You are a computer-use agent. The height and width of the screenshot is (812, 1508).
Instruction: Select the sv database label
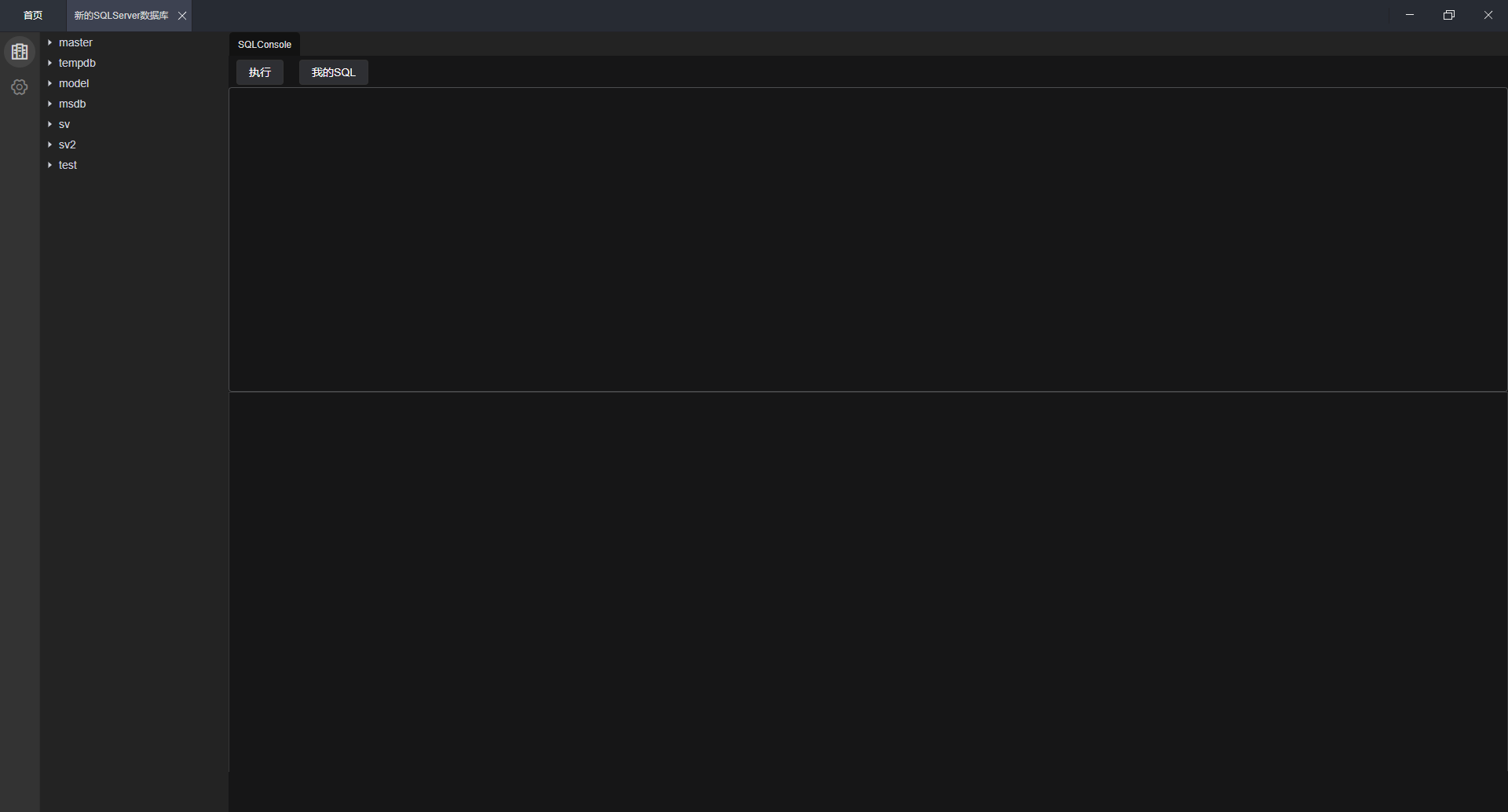(x=64, y=124)
